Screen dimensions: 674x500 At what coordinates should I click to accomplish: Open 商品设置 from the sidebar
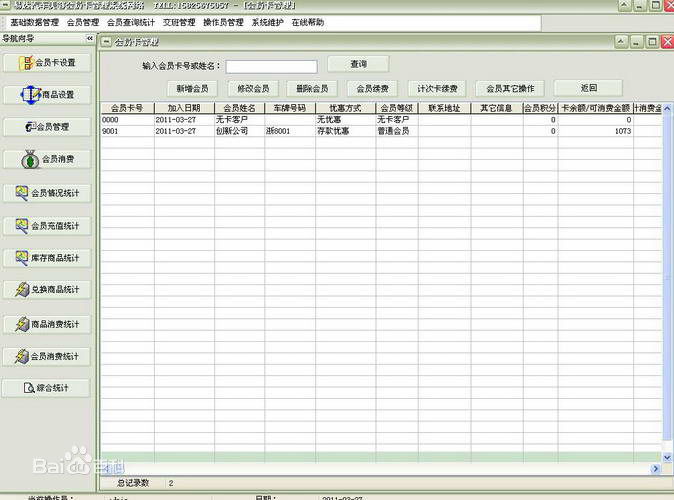[47, 95]
